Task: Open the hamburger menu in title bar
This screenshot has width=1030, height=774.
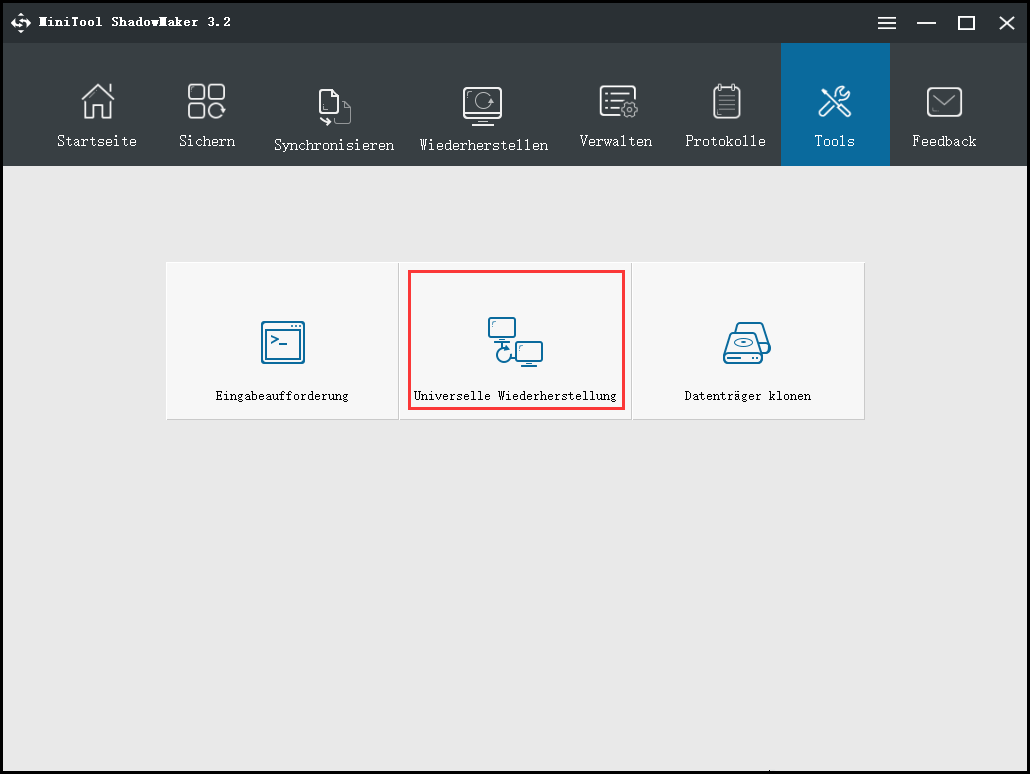Action: [887, 23]
